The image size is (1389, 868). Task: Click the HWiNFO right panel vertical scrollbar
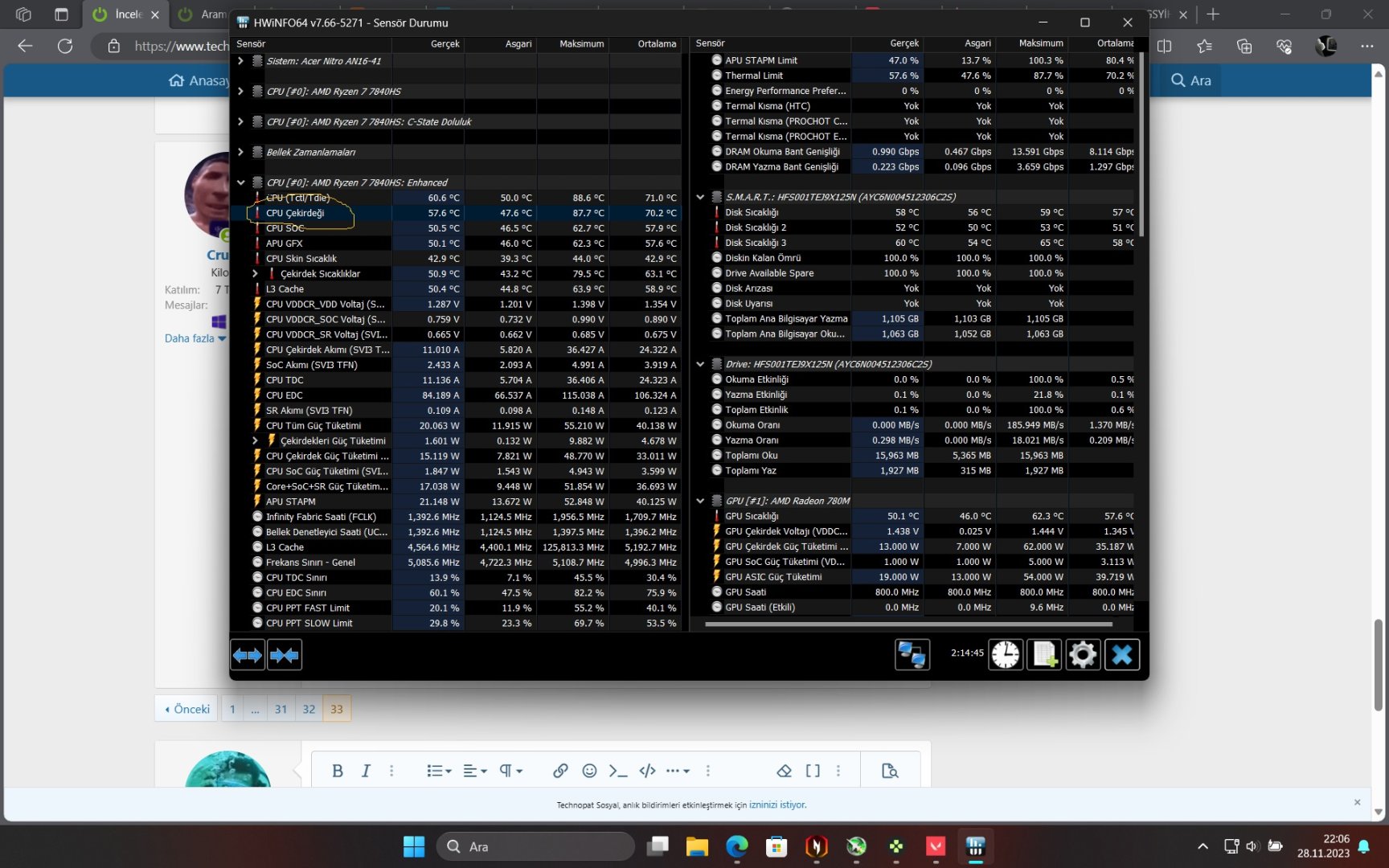[x=1141, y=146]
